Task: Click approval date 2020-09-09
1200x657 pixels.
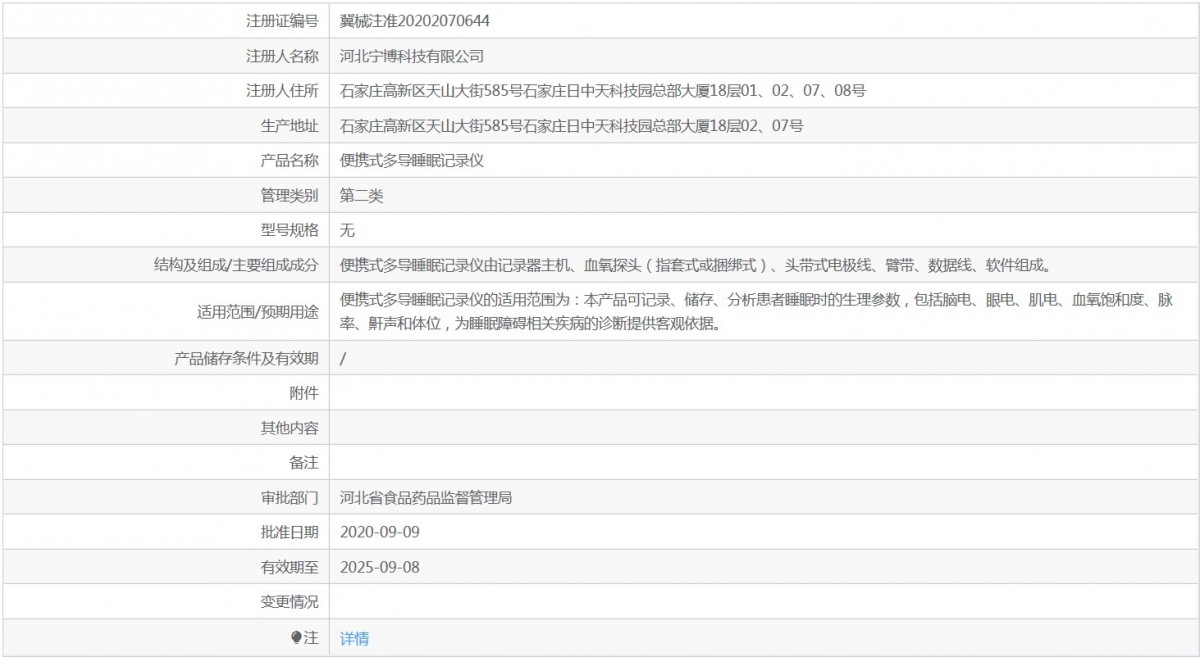Action: pos(380,532)
